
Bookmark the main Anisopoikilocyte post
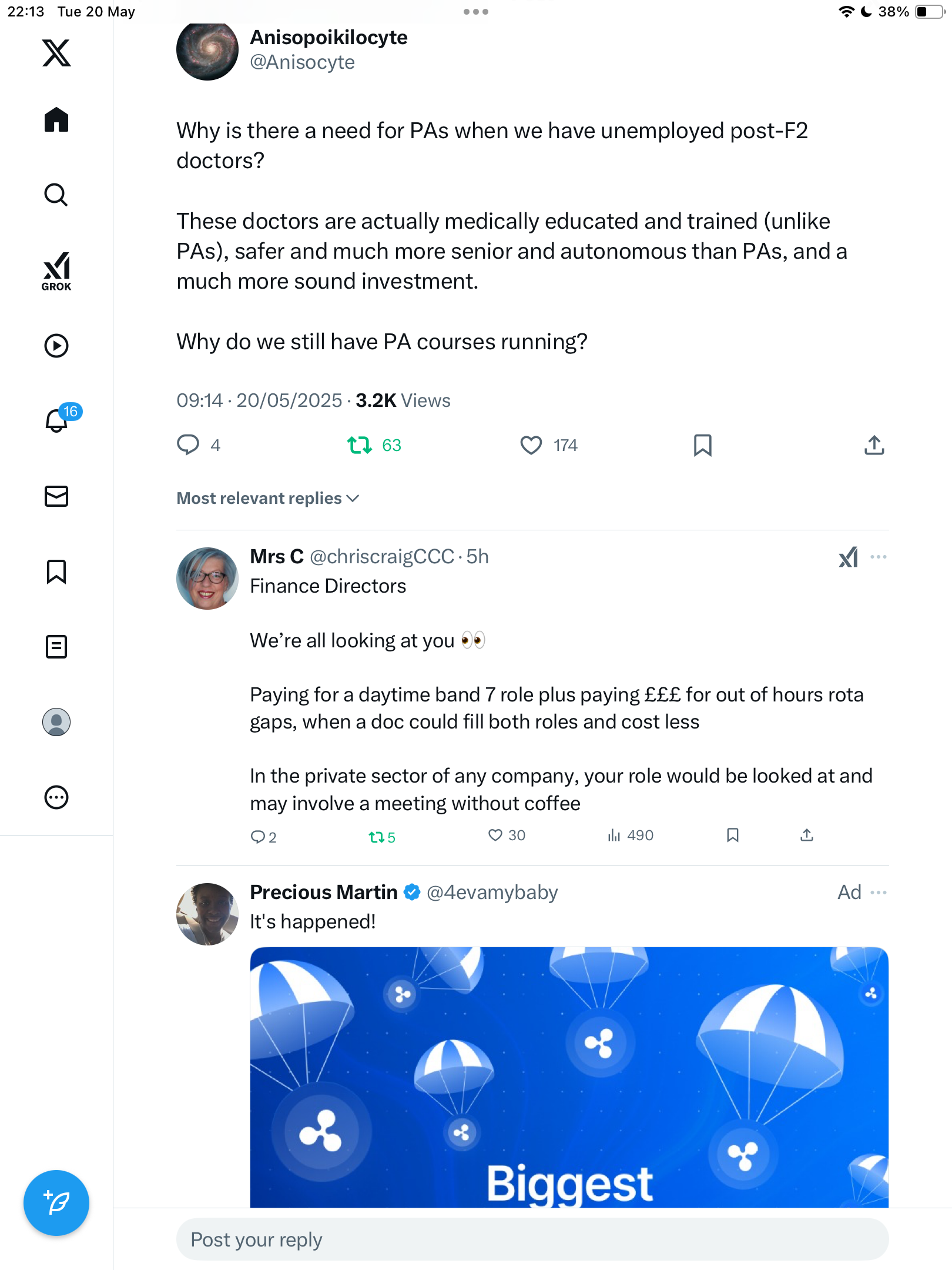[703, 446]
